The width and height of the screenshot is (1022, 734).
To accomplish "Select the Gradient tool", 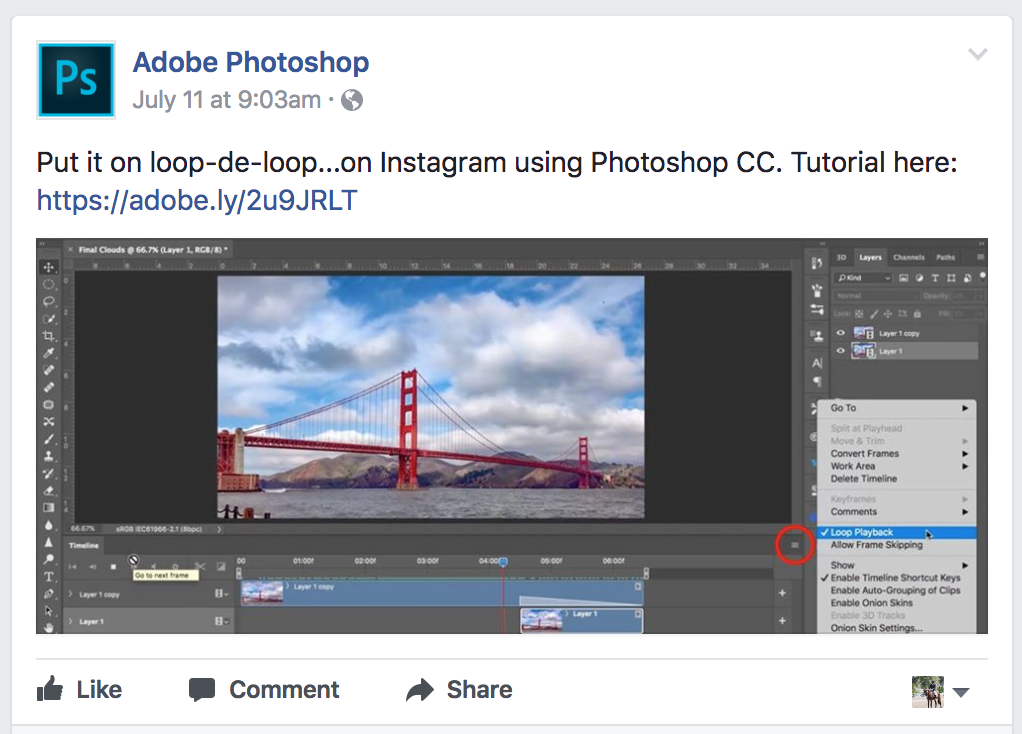I will [48, 507].
